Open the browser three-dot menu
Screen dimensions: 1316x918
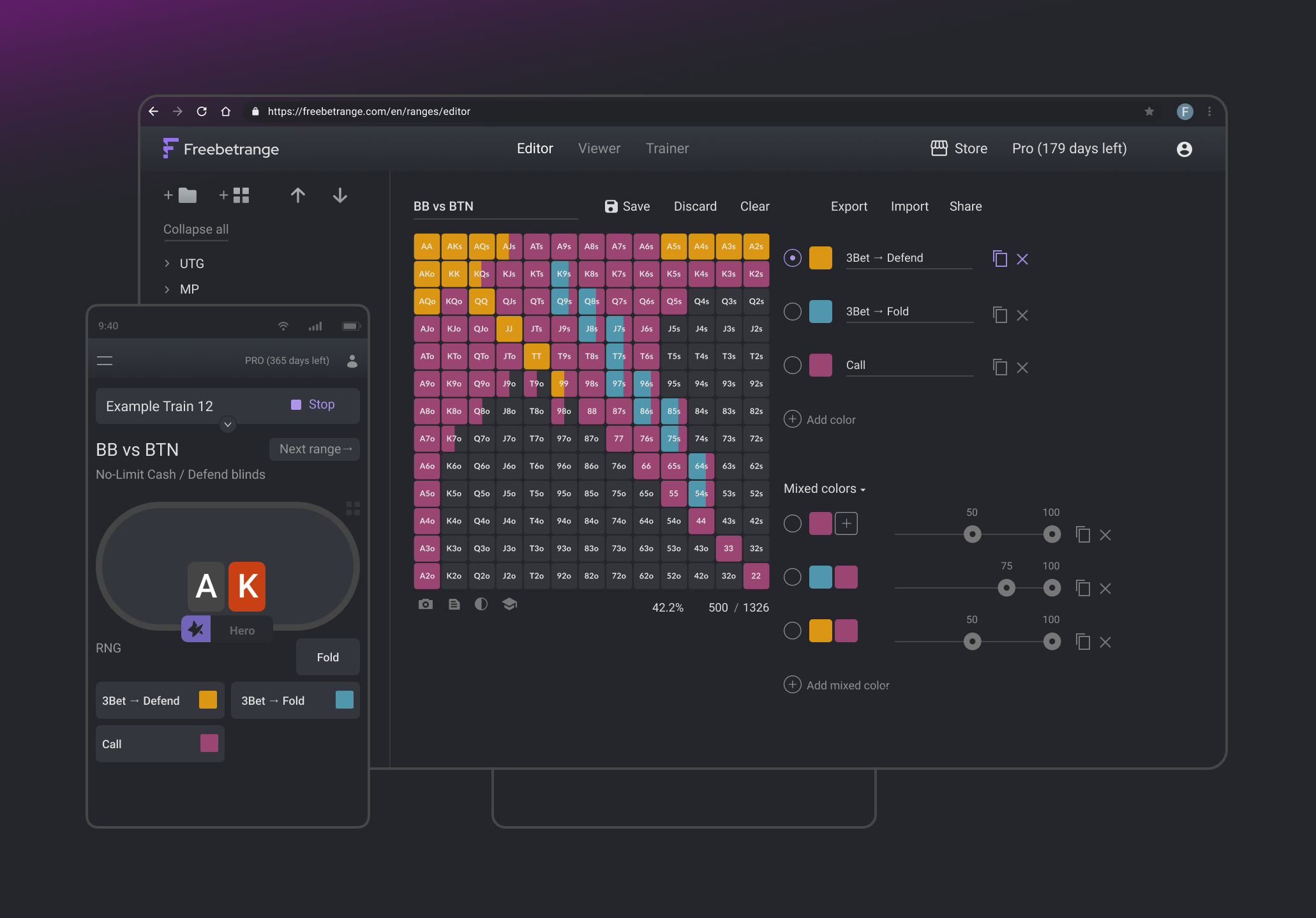point(1209,111)
